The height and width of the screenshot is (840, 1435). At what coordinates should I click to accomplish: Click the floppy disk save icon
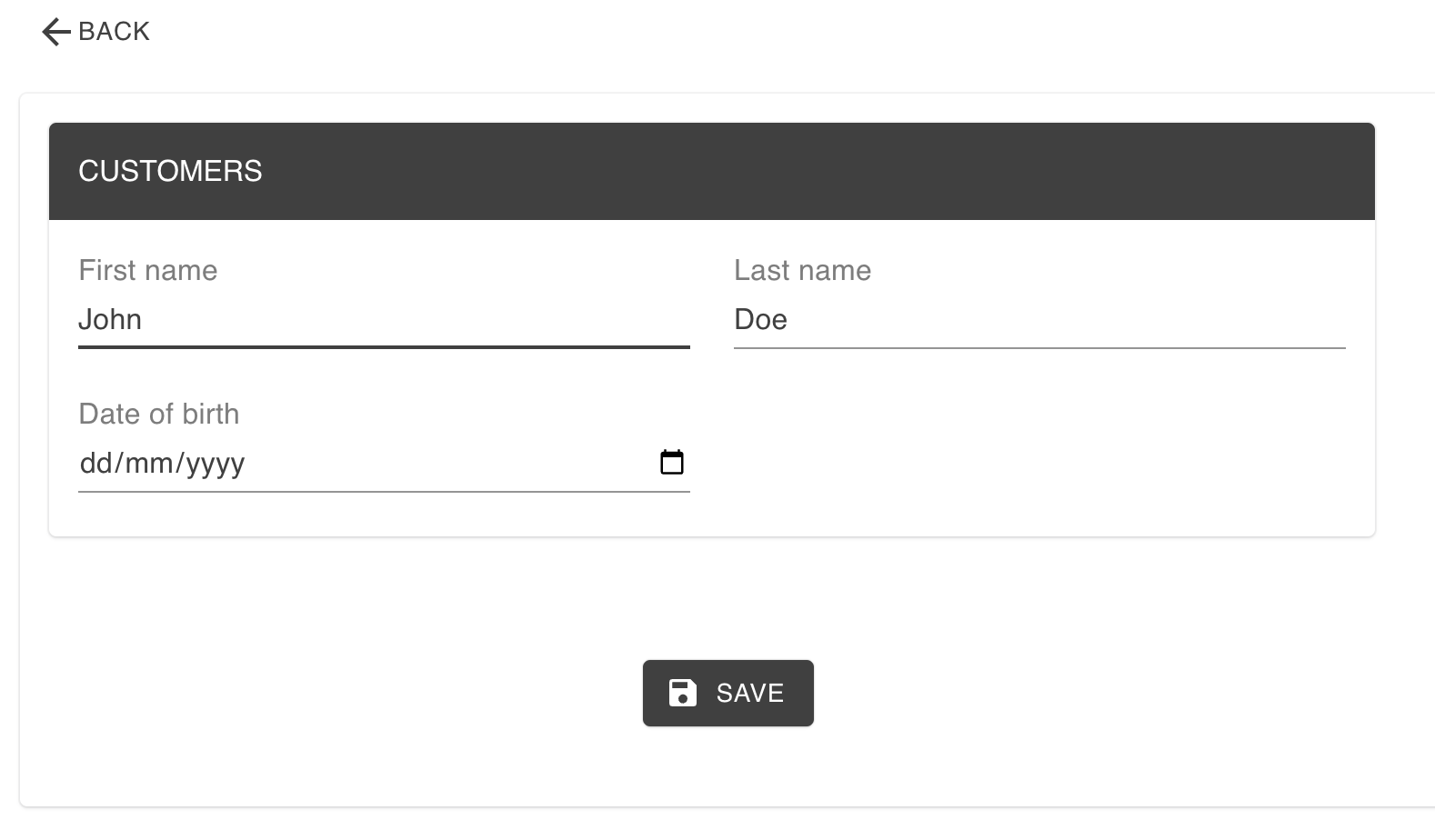pyautogui.click(x=682, y=693)
